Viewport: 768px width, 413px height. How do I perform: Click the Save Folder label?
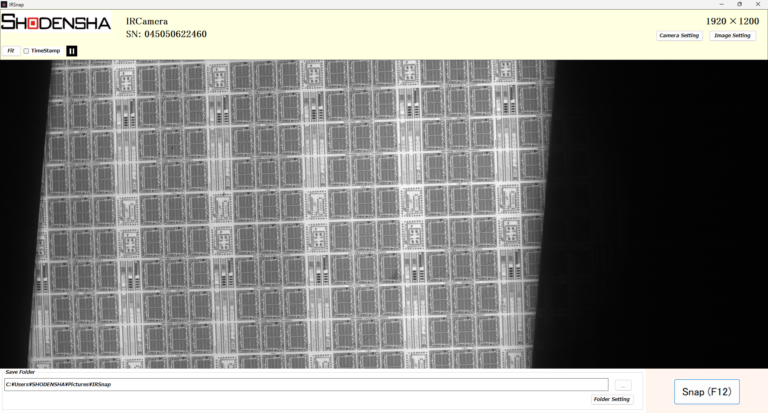click(20, 372)
